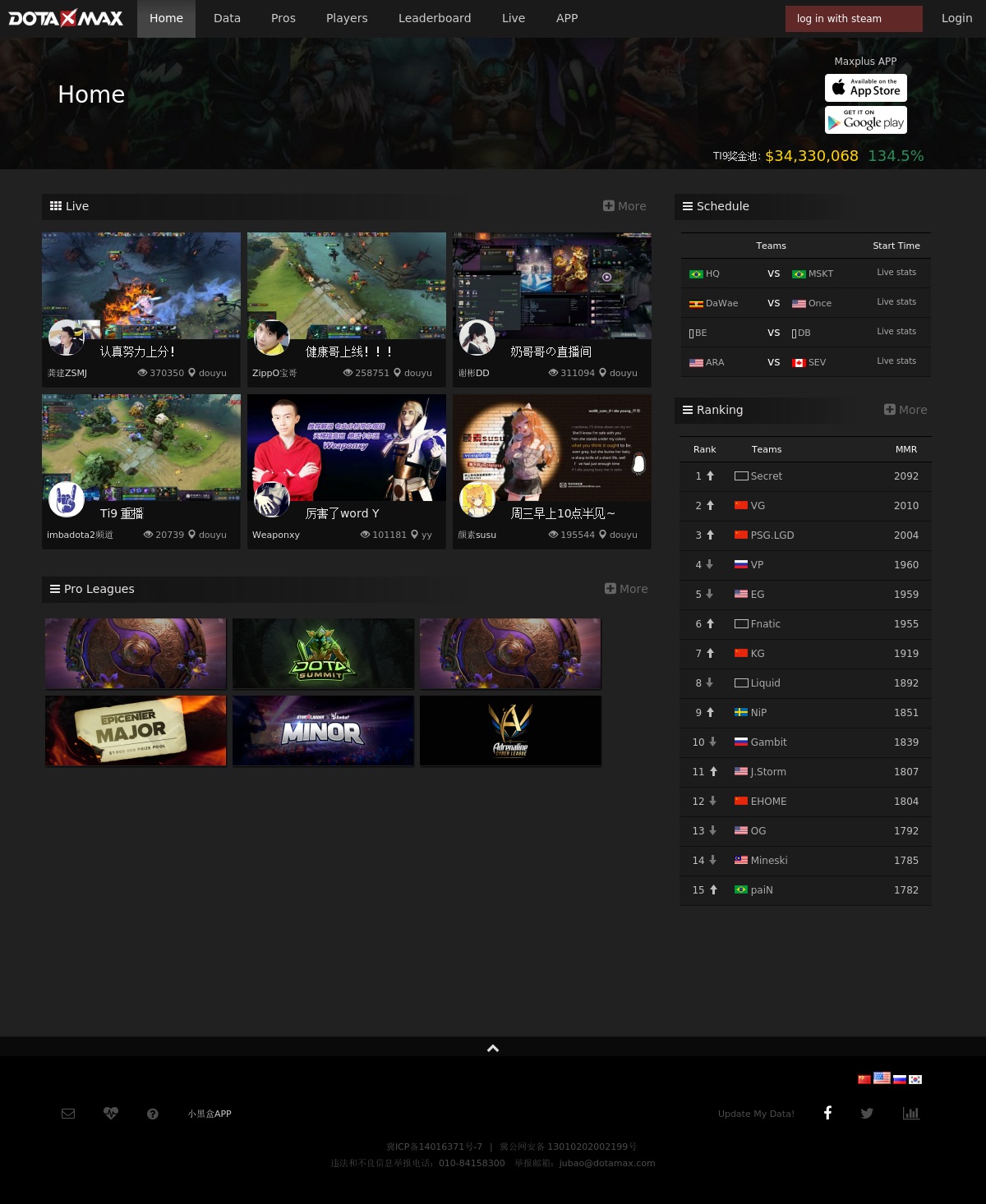Open PSG.LGD team ranking row
Screen dimensions: 986x1204
pos(805,535)
